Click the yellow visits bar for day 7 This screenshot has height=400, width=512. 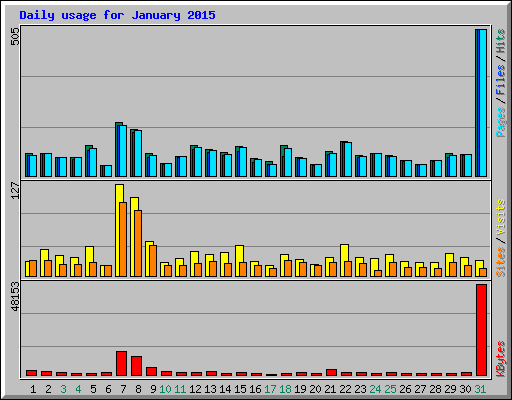click(x=119, y=230)
